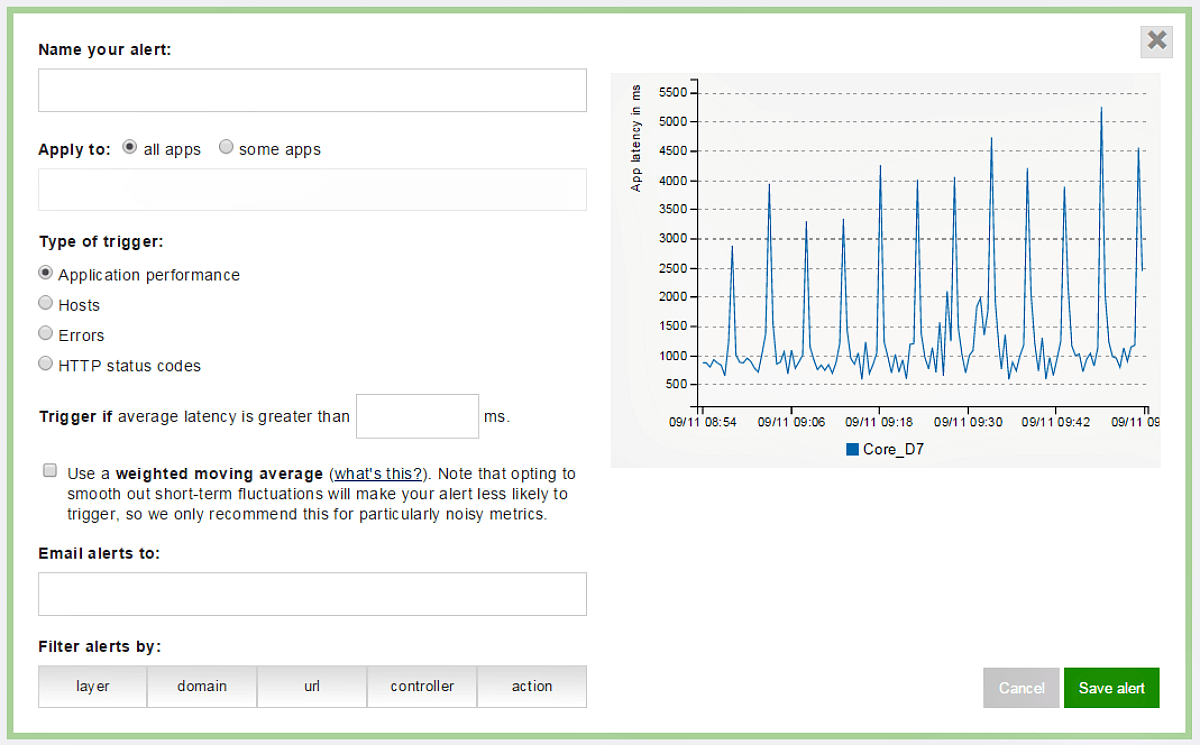Choose Errors trigger type
This screenshot has width=1200, height=745.
pyautogui.click(x=45, y=333)
